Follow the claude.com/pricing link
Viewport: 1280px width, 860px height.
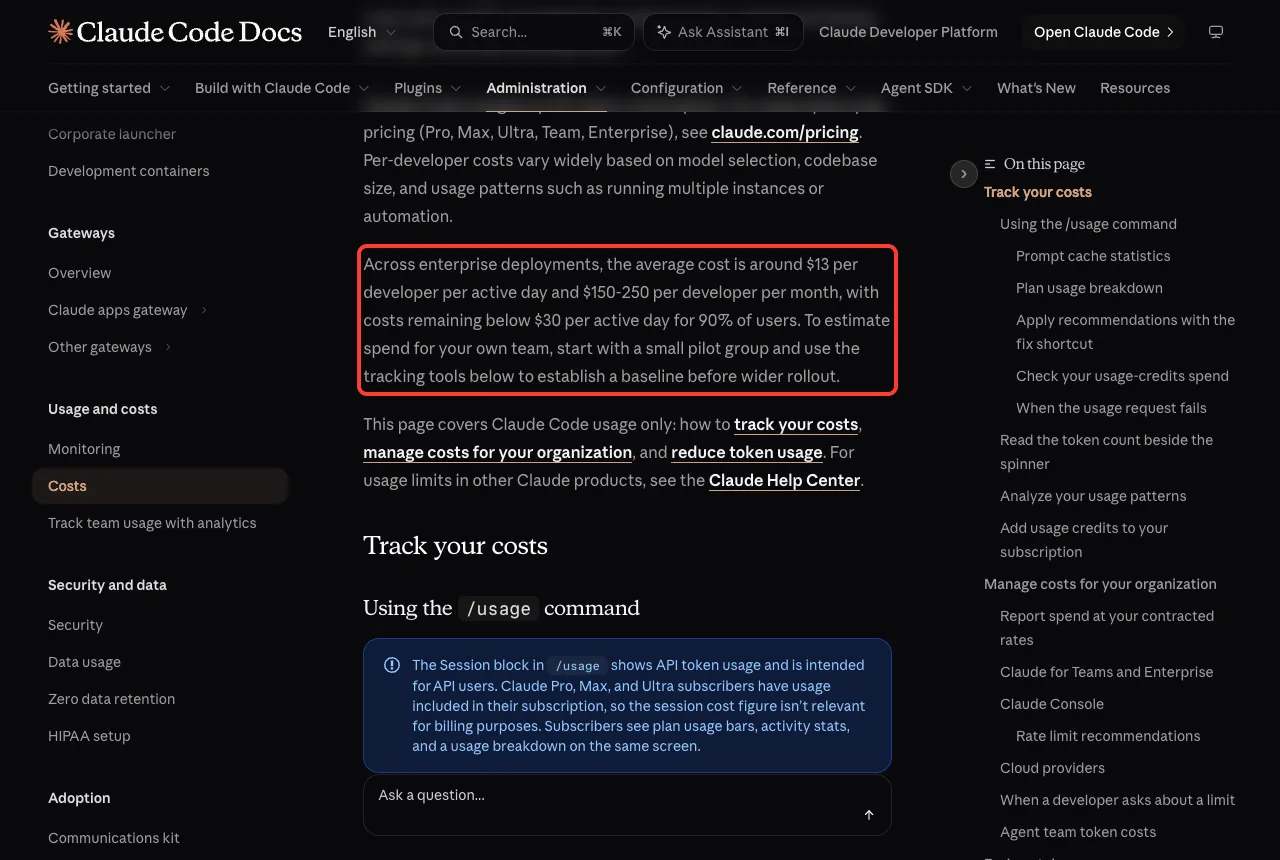785,132
